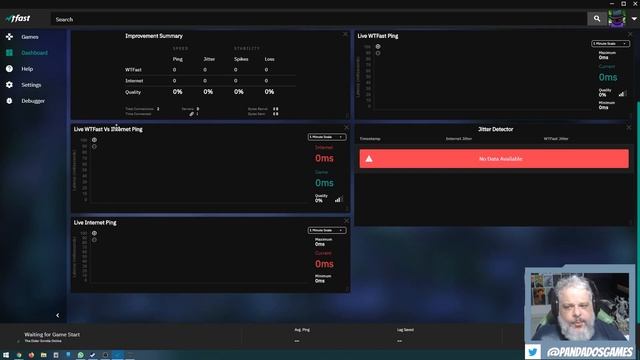This screenshot has width=640, height=360.
Task: Click the Timestamp column header in Jitter Detector
Action: 370,139
